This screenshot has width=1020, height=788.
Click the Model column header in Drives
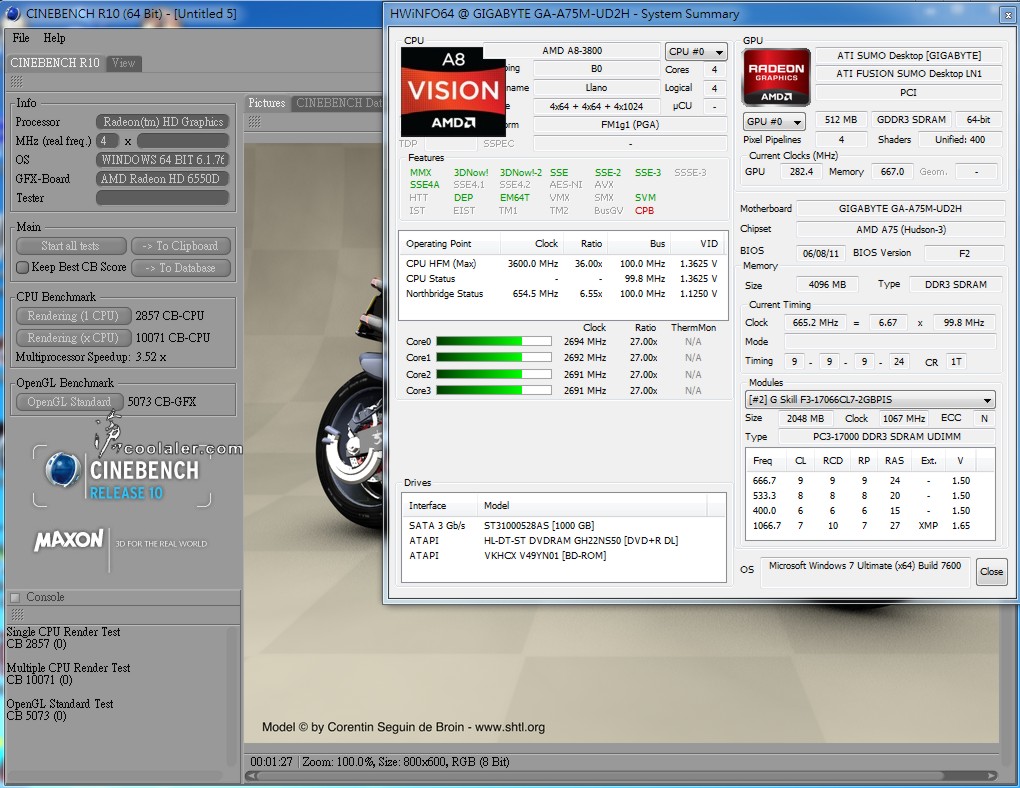(592, 505)
